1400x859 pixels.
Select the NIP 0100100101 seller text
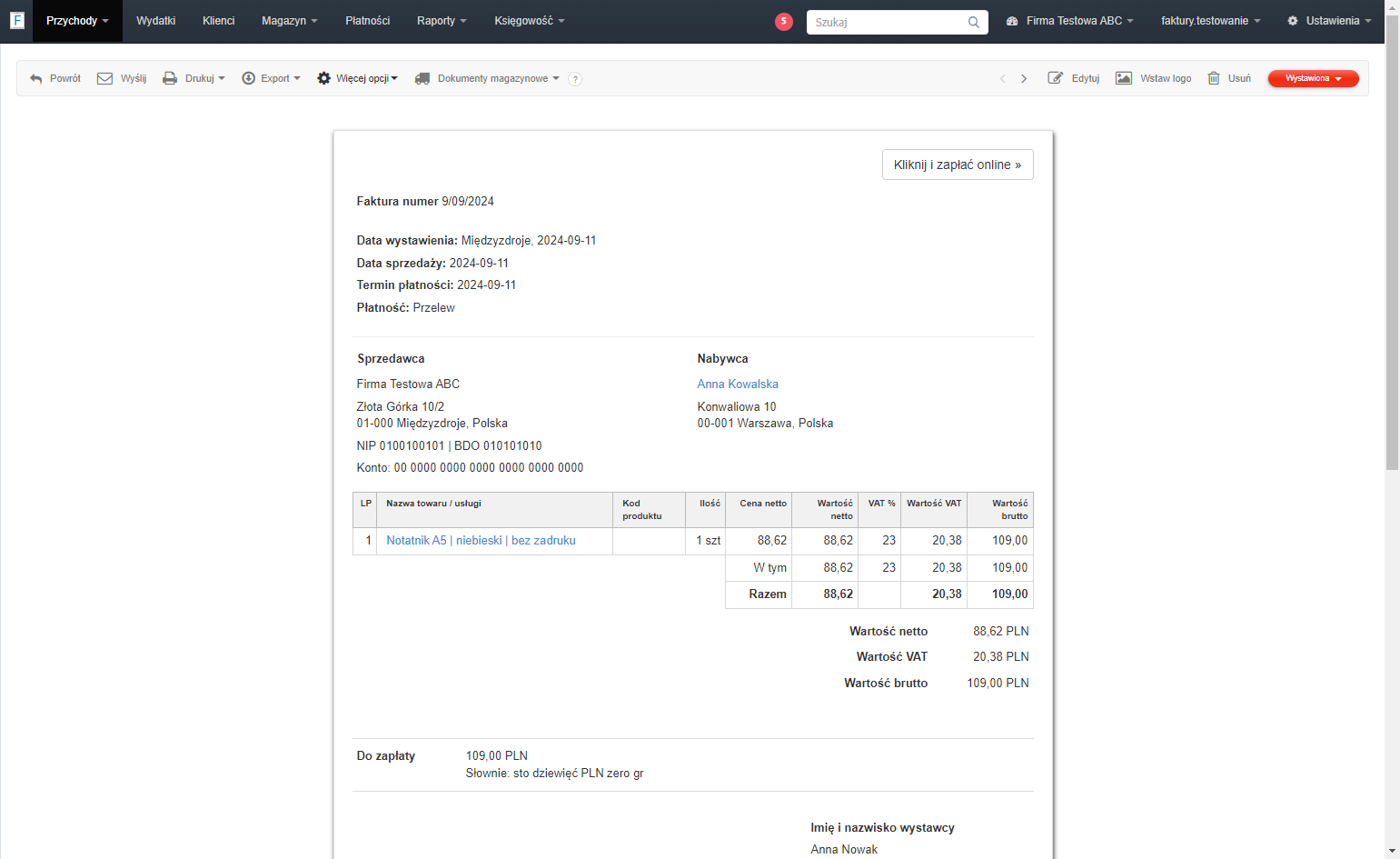coord(401,446)
